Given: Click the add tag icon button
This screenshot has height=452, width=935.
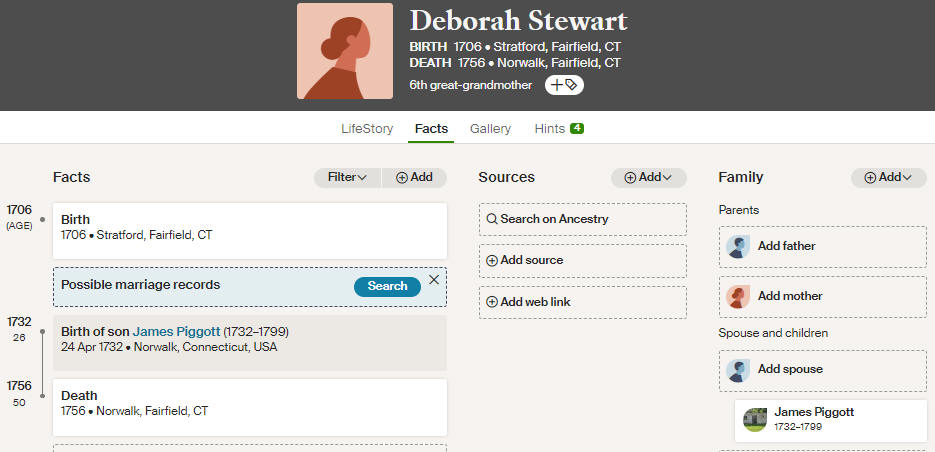Looking at the screenshot, I should pyautogui.click(x=564, y=85).
